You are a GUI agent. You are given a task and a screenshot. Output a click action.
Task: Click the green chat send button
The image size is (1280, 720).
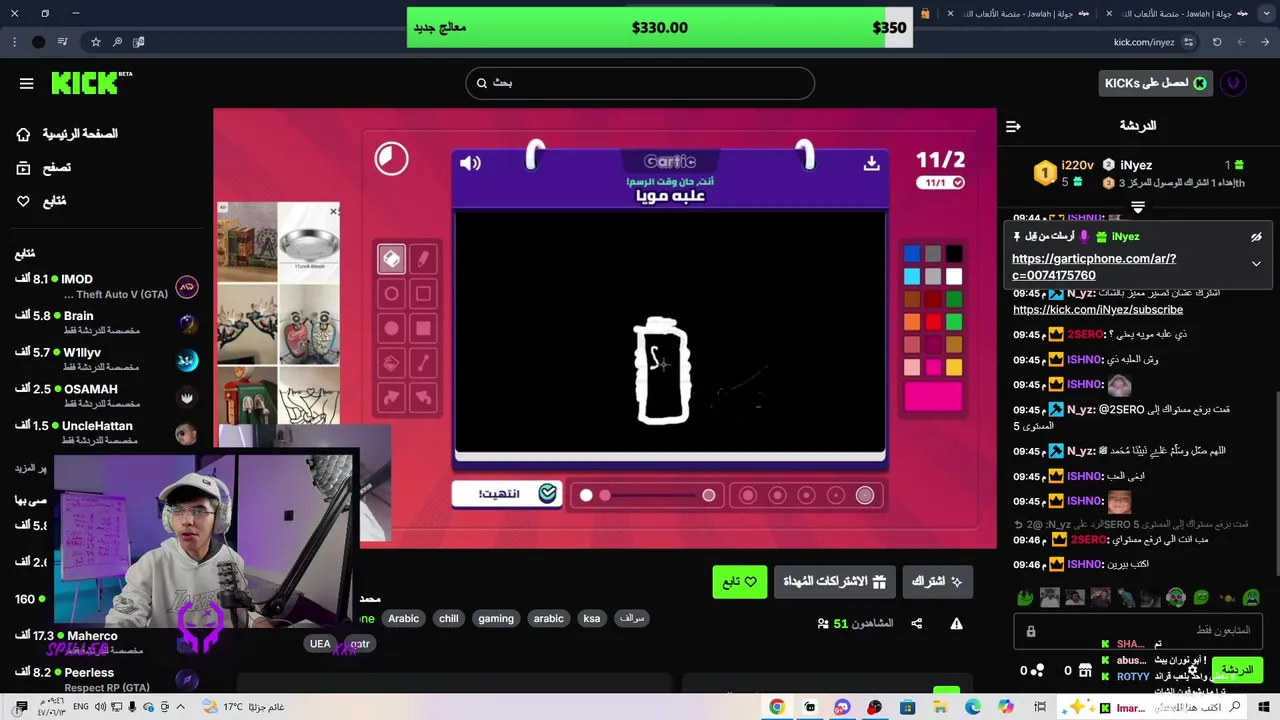click(x=1236, y=670)
